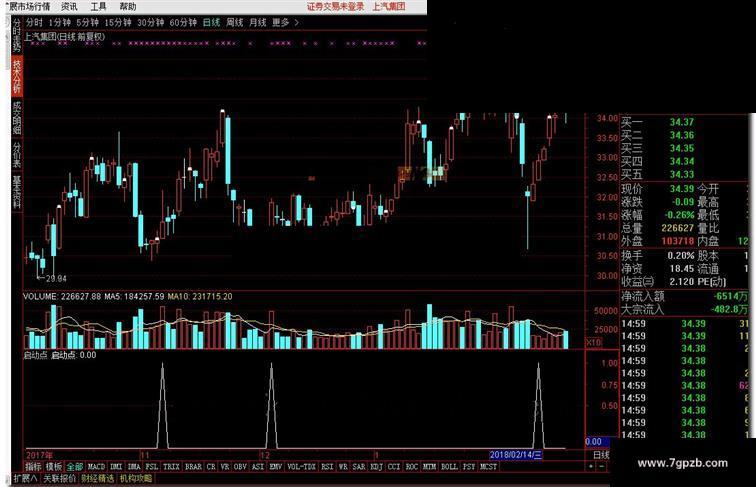The image size is (756, 487).
Task: Click the 上汽集团 stock name in title bar
Action: click(389, 6)
